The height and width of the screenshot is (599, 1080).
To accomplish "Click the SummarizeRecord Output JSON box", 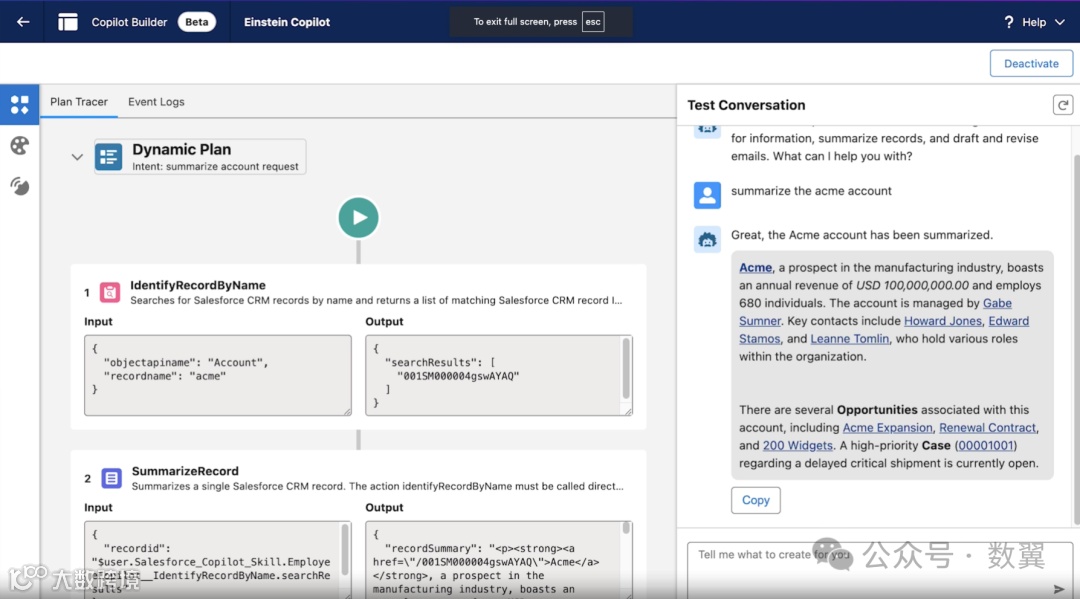I will tap(499, 560).
